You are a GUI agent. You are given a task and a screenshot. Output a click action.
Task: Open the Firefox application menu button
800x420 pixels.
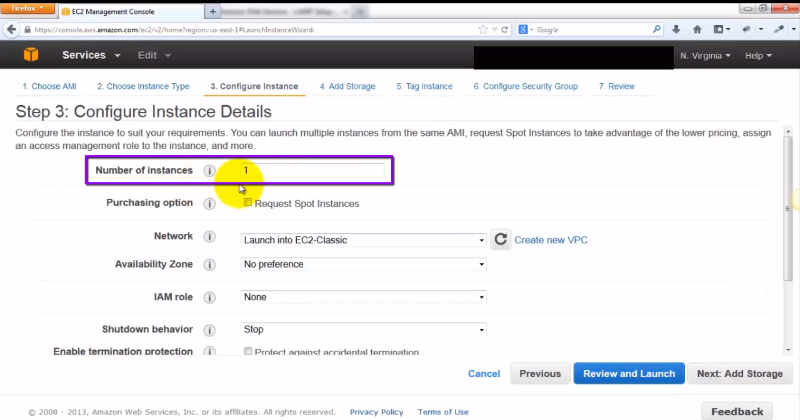(28, 8)
